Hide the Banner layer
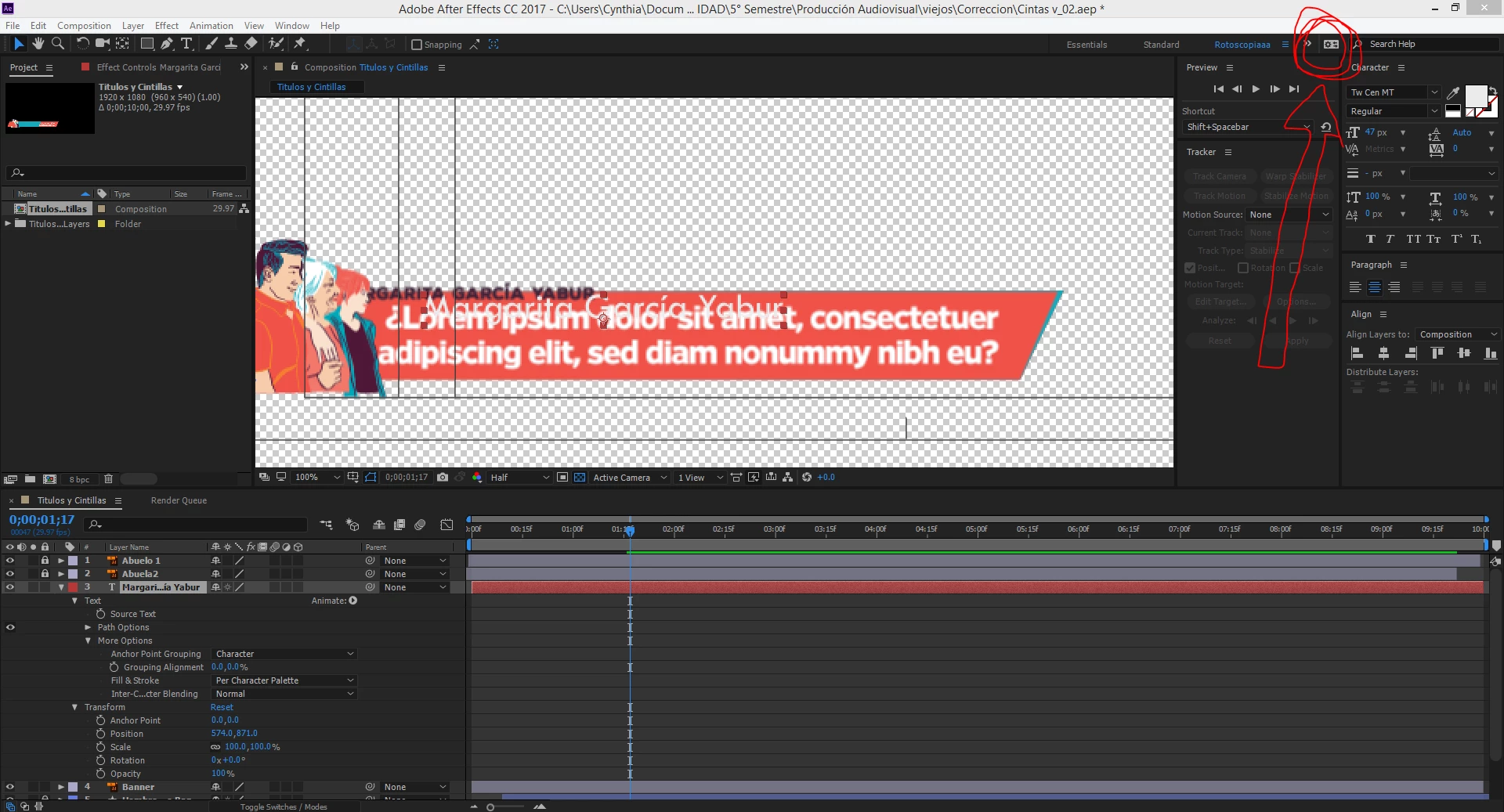Image resolution: width=1504 pixels, height=812 pixels. [x=10, y=787]
